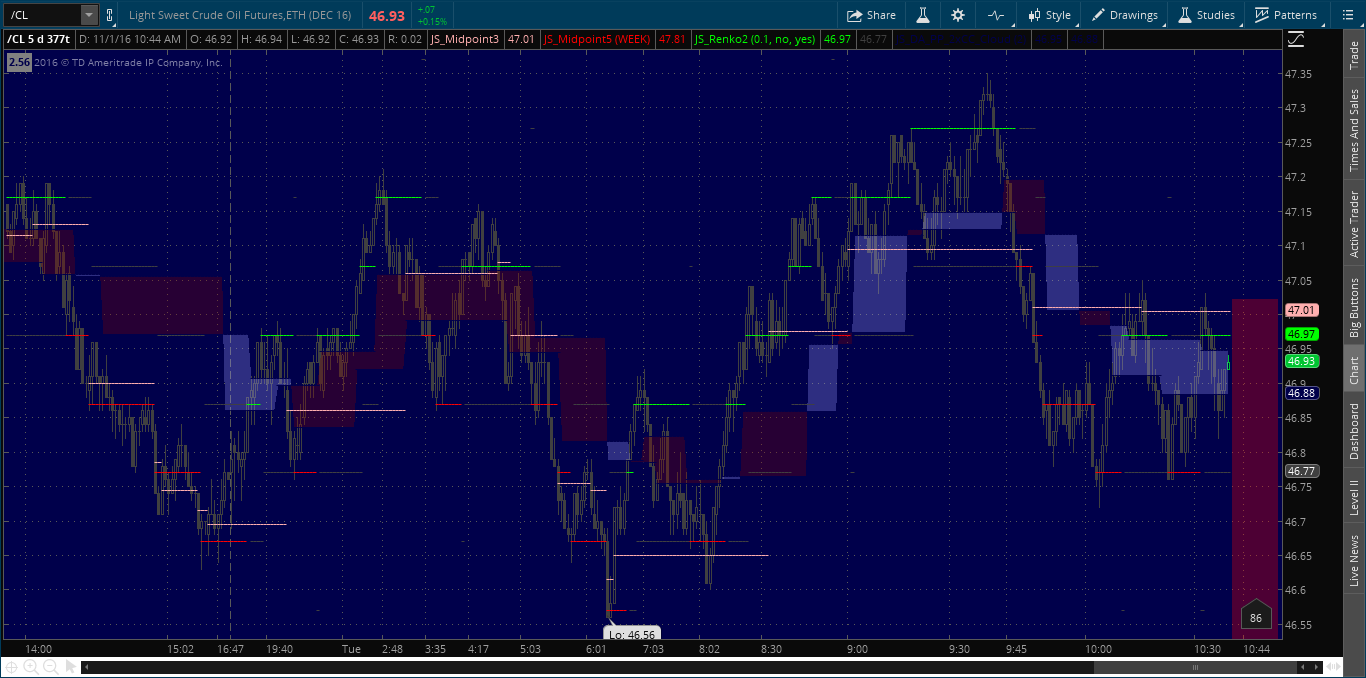The height and width of the screenshot is (678, 1366).
Task: Click the Lo: 46.56 low label
Action: (632, 634)
